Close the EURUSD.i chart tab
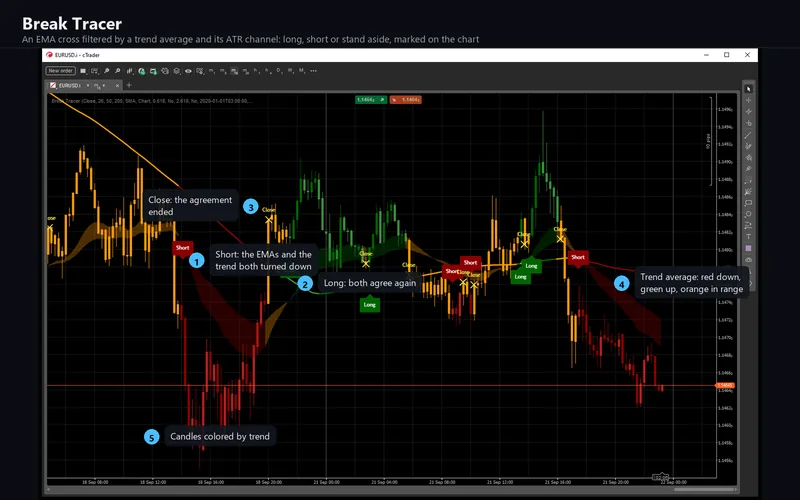Screen dimensions: 800x500 click(117, 85)
